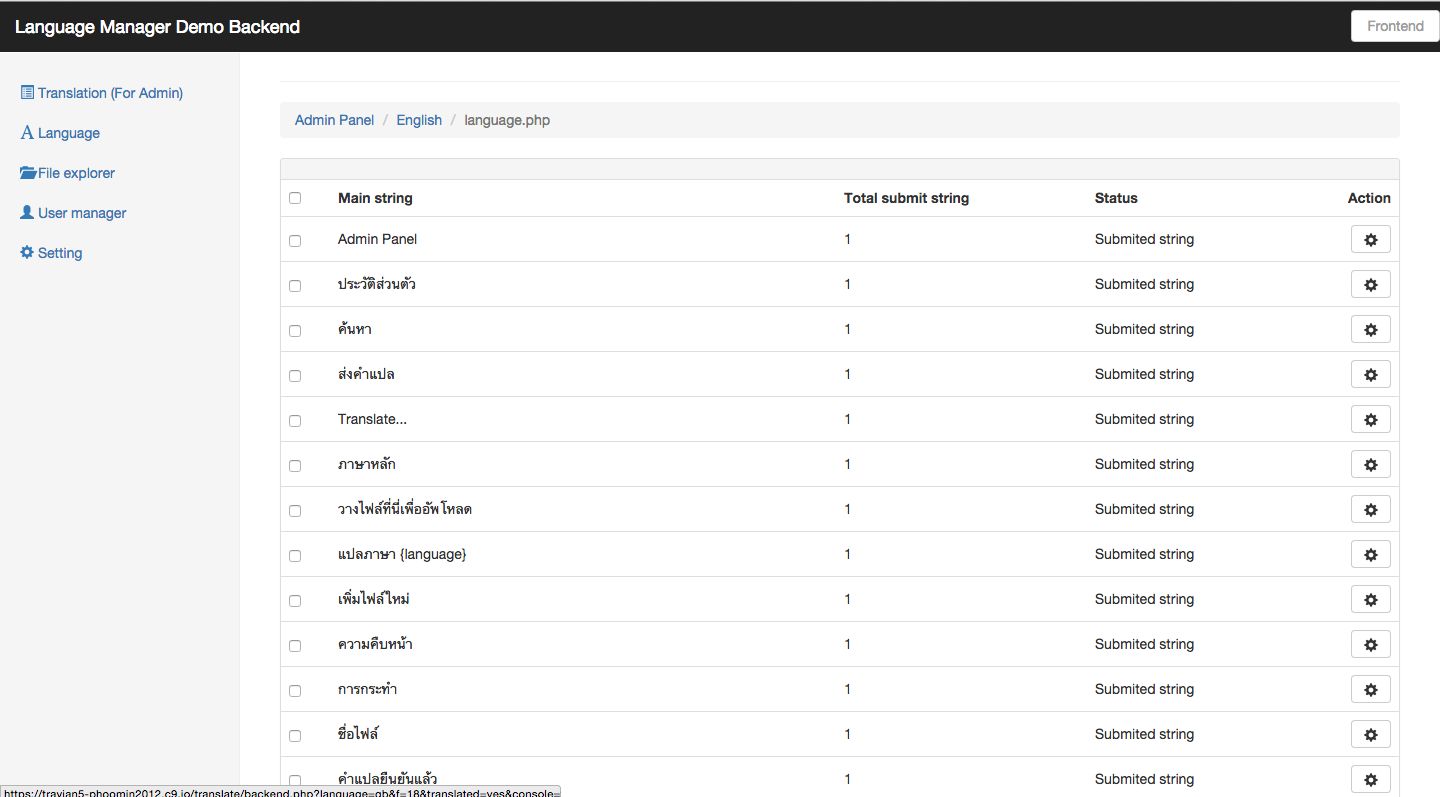
Task: Click the User manager person icon
Action: (27, 213)
